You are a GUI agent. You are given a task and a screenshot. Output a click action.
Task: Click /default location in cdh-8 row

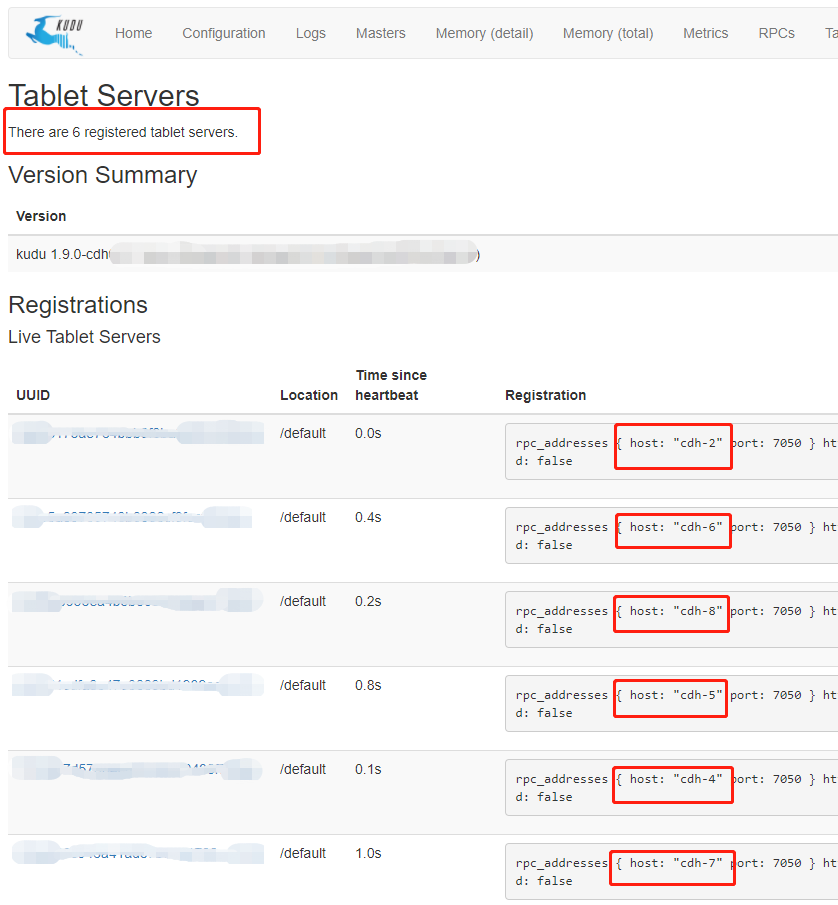point(303,601)
